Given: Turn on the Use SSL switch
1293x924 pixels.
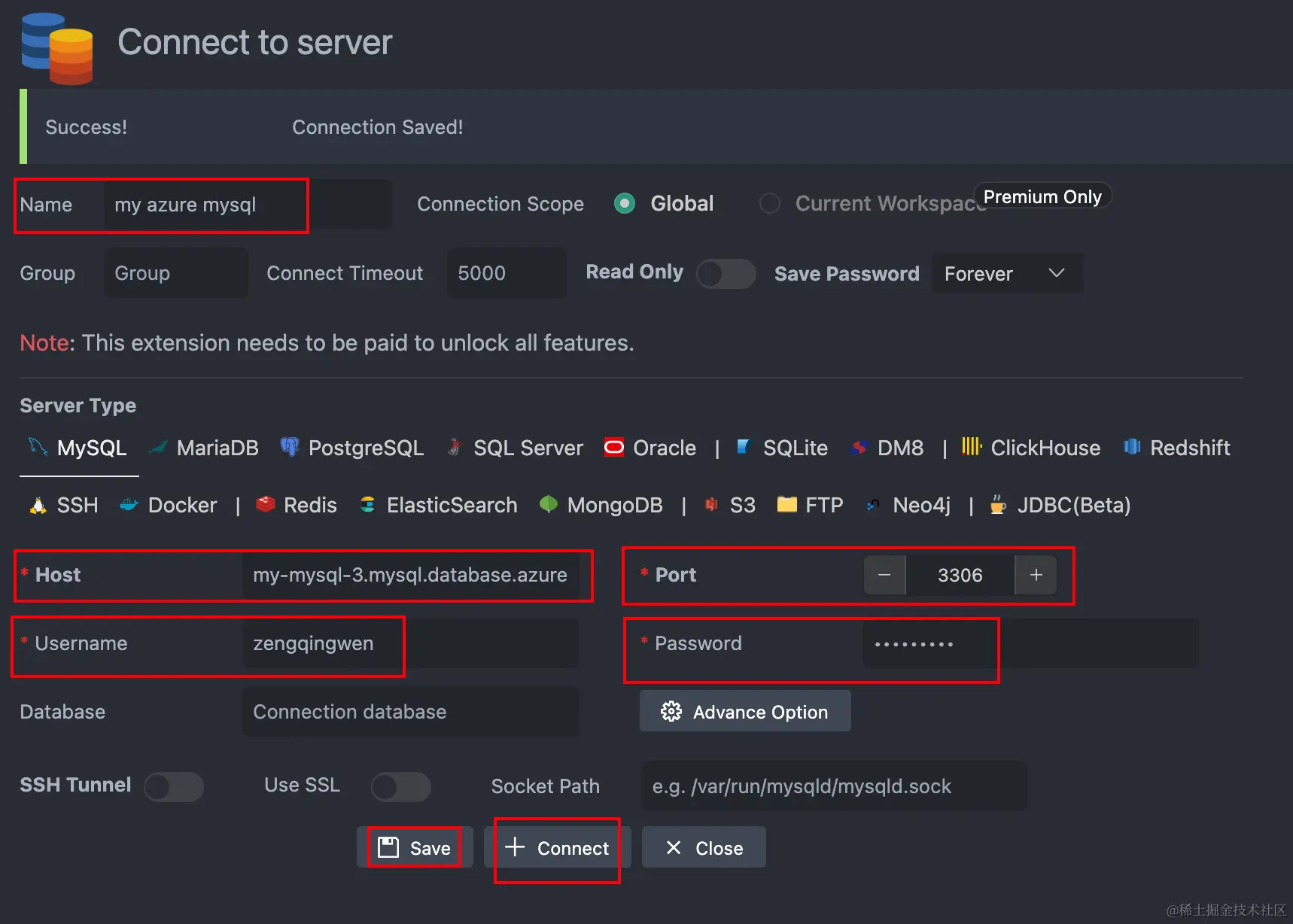Looking at the screenshot, I should pyautogui.click(x=401, y=787).
